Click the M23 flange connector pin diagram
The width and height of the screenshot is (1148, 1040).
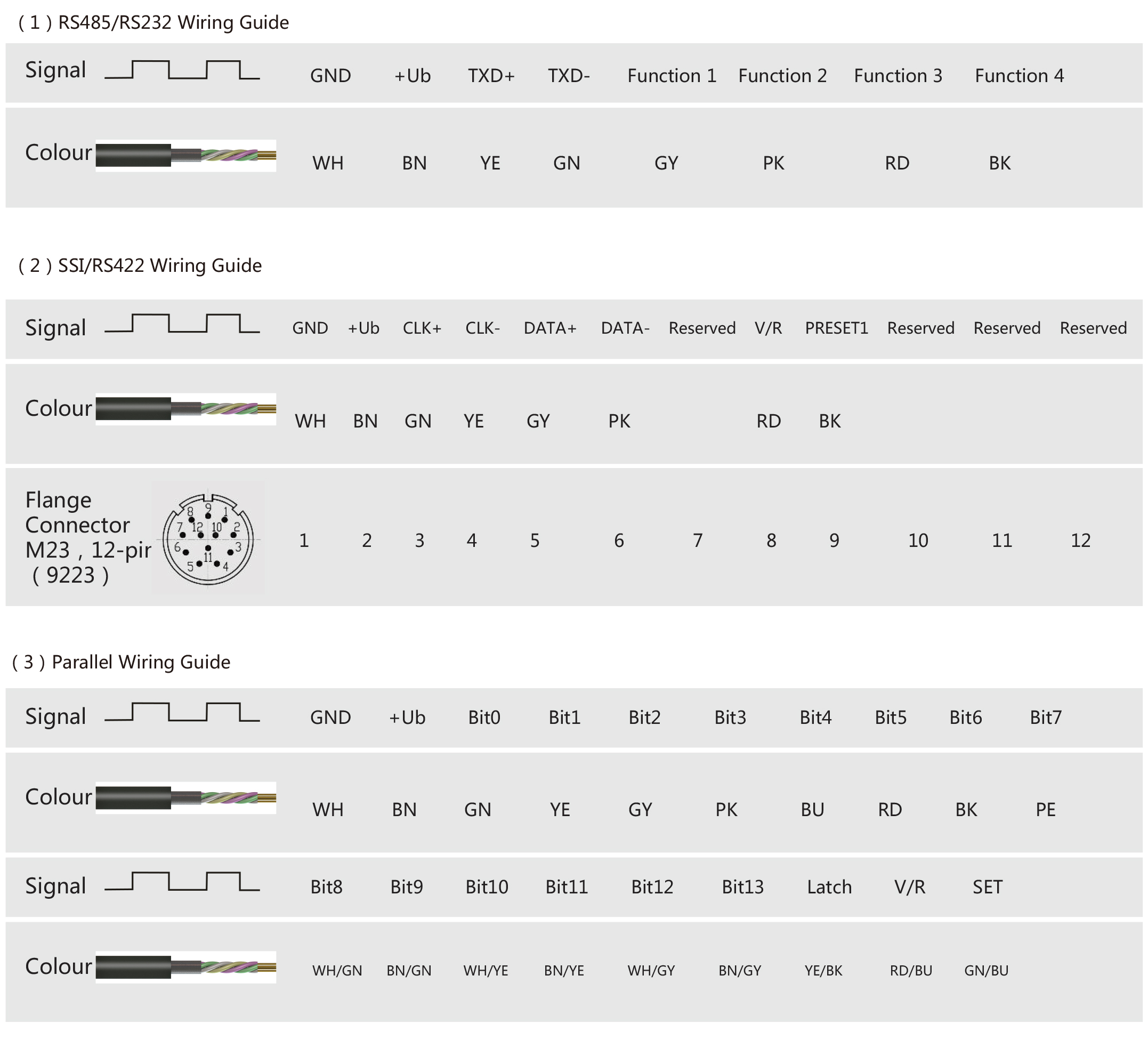pyautogui.click(x=208, y=539)
